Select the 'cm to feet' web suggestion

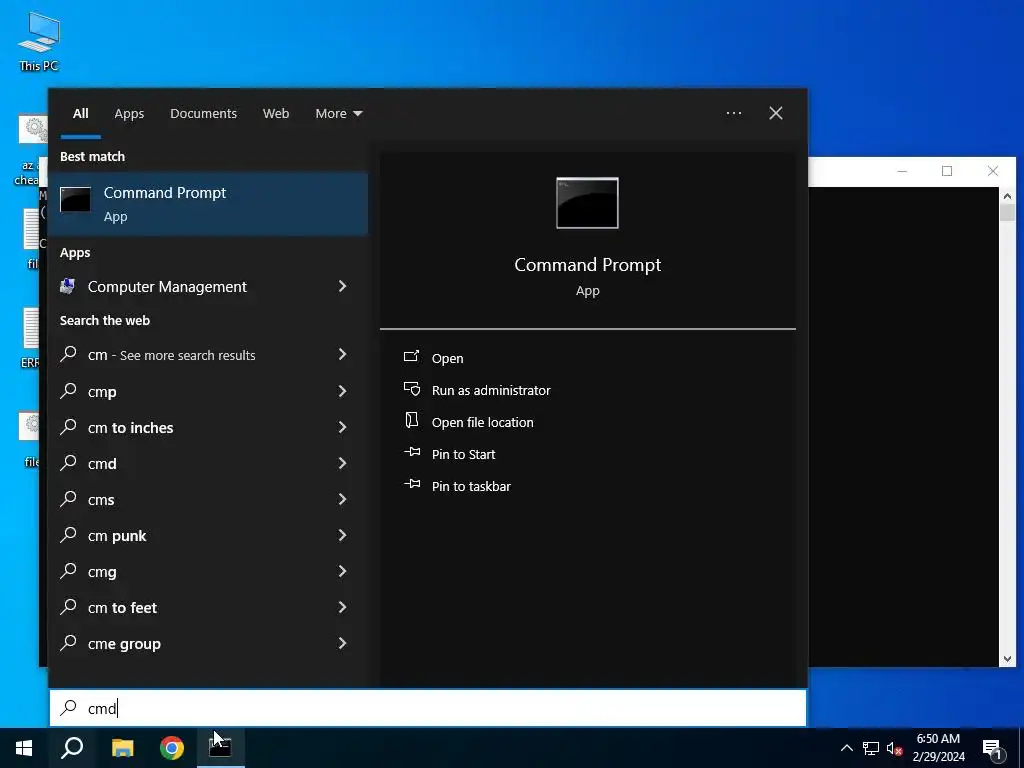click(122, 607)
